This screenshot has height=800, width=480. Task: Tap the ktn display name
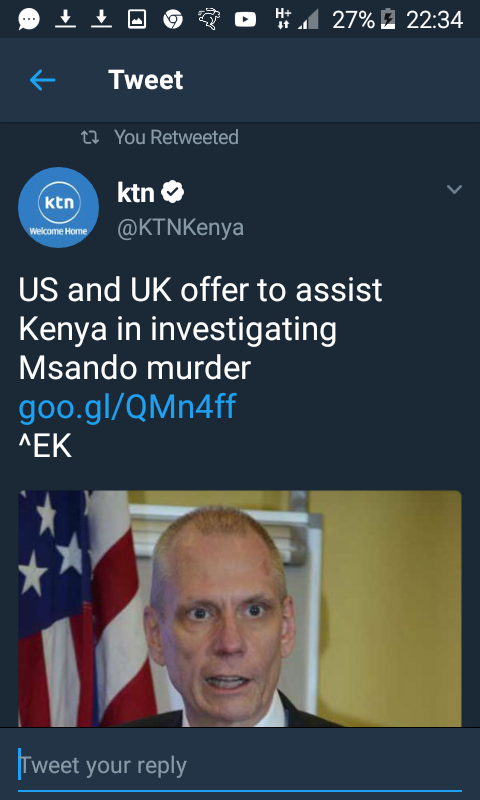(136, 192)
